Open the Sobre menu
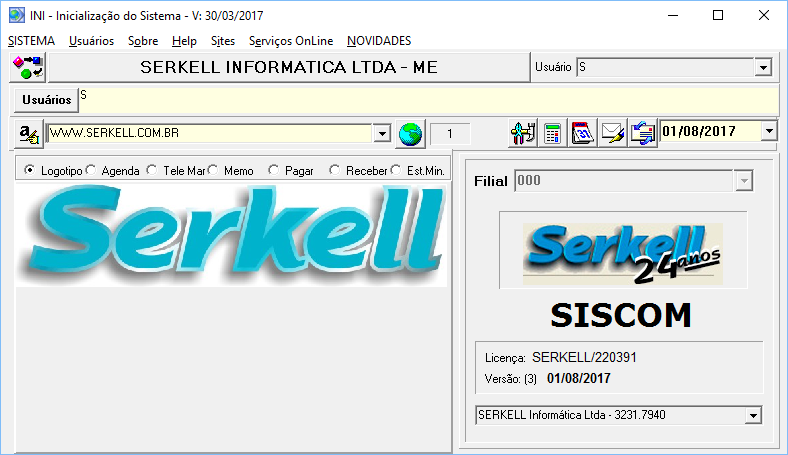Screen dimensions: 788x455 point(143,41)
